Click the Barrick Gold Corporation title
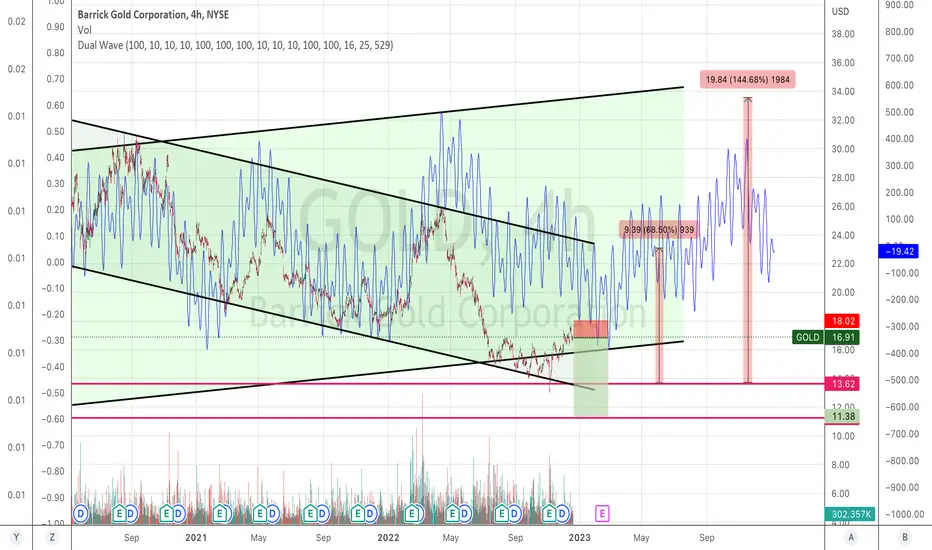 click(153, 14)
